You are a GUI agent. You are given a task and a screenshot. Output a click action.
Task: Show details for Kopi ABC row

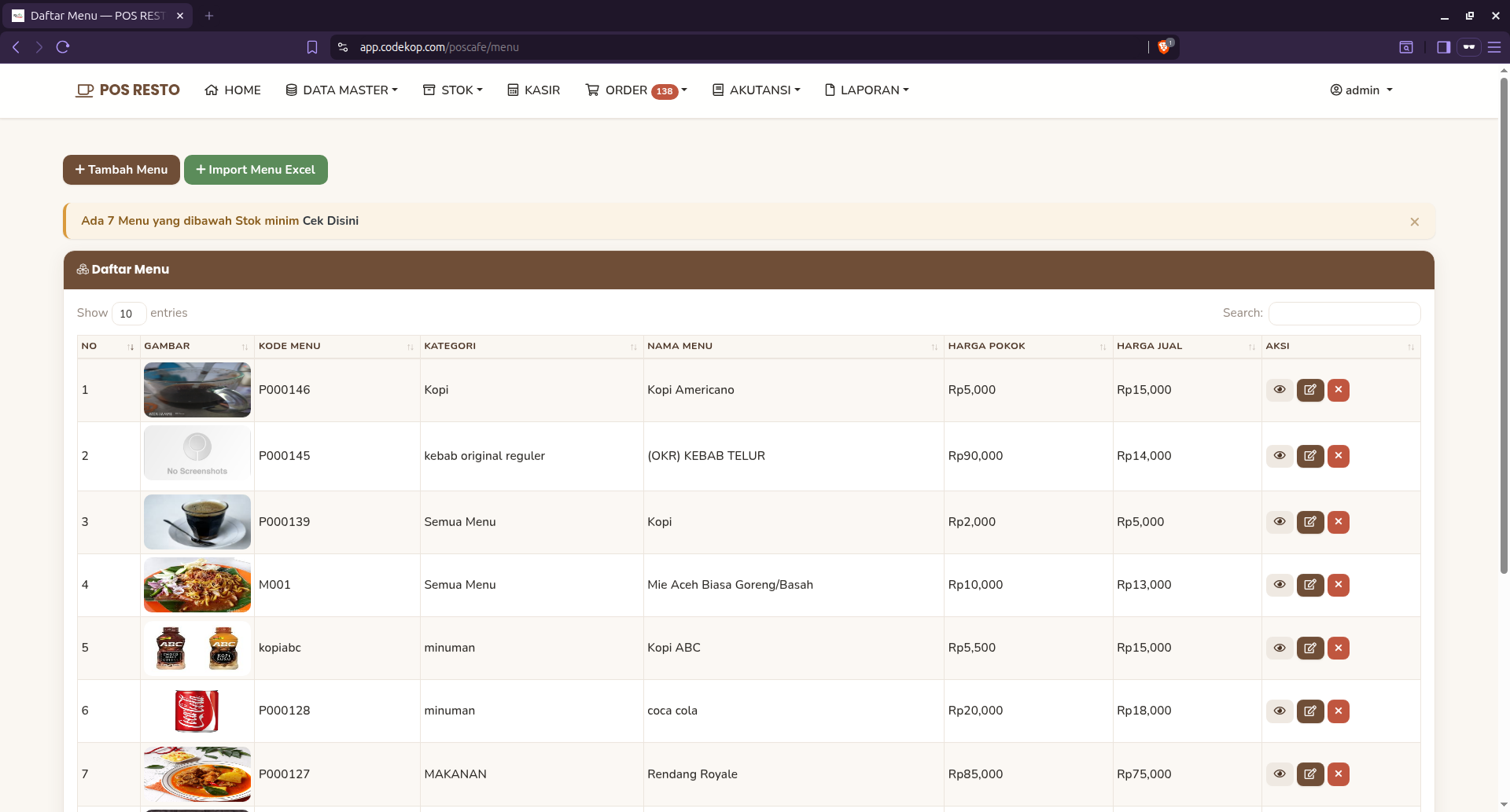pos(1280,648)
